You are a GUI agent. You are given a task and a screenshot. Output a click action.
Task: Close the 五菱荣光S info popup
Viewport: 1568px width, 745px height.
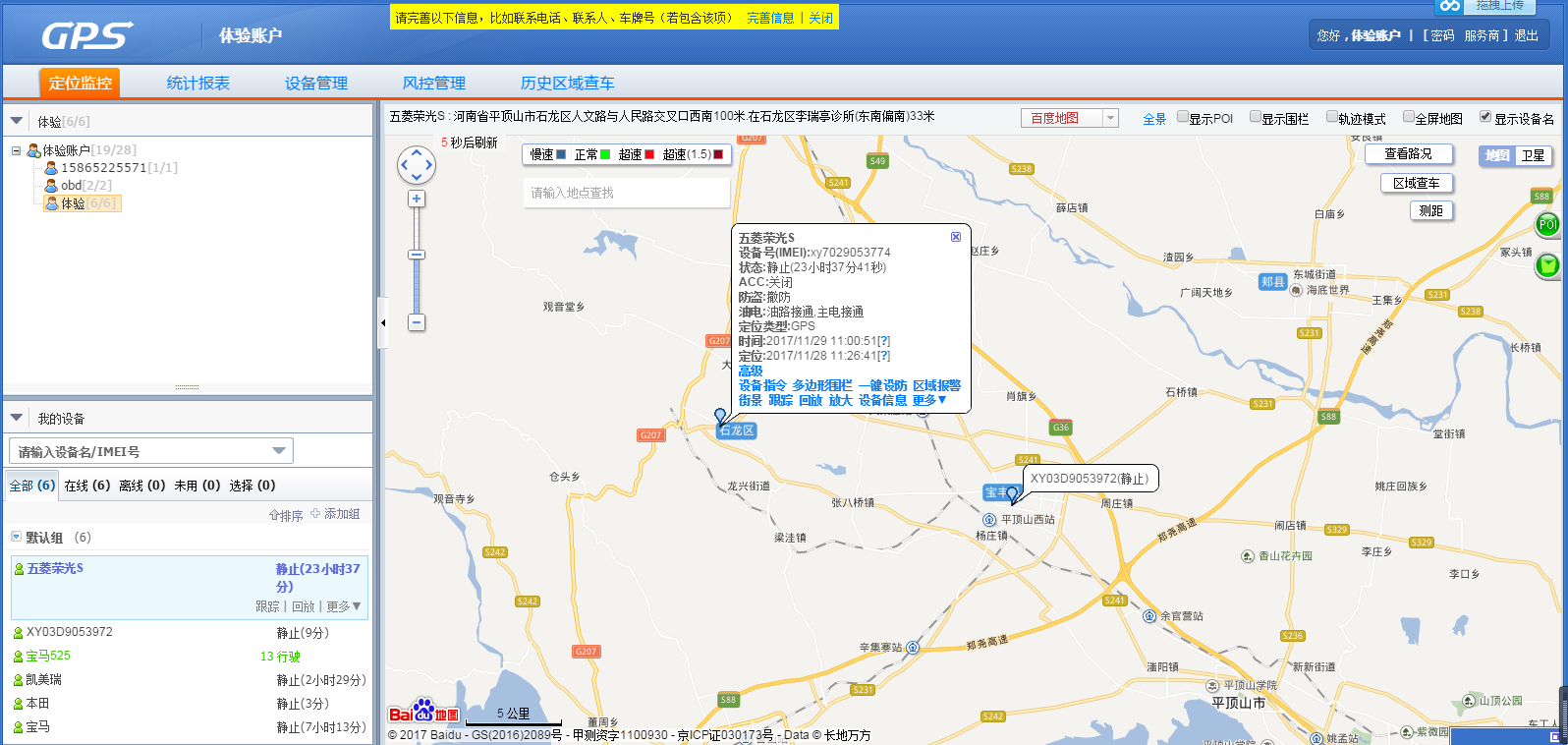(955, 237)
